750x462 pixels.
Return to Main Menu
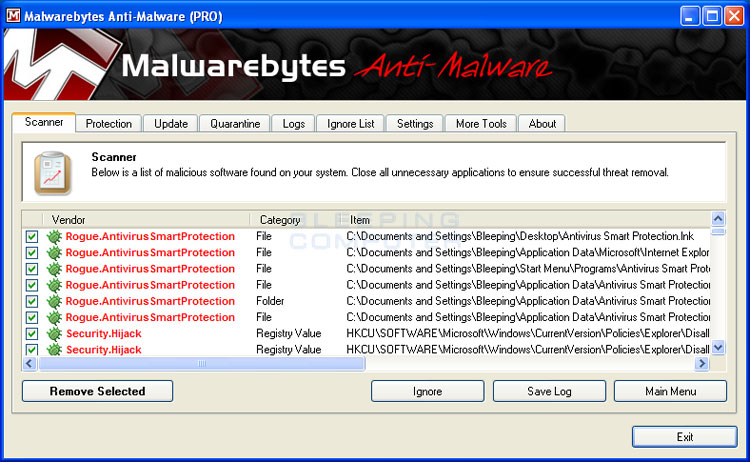click(x=670, y=391)
